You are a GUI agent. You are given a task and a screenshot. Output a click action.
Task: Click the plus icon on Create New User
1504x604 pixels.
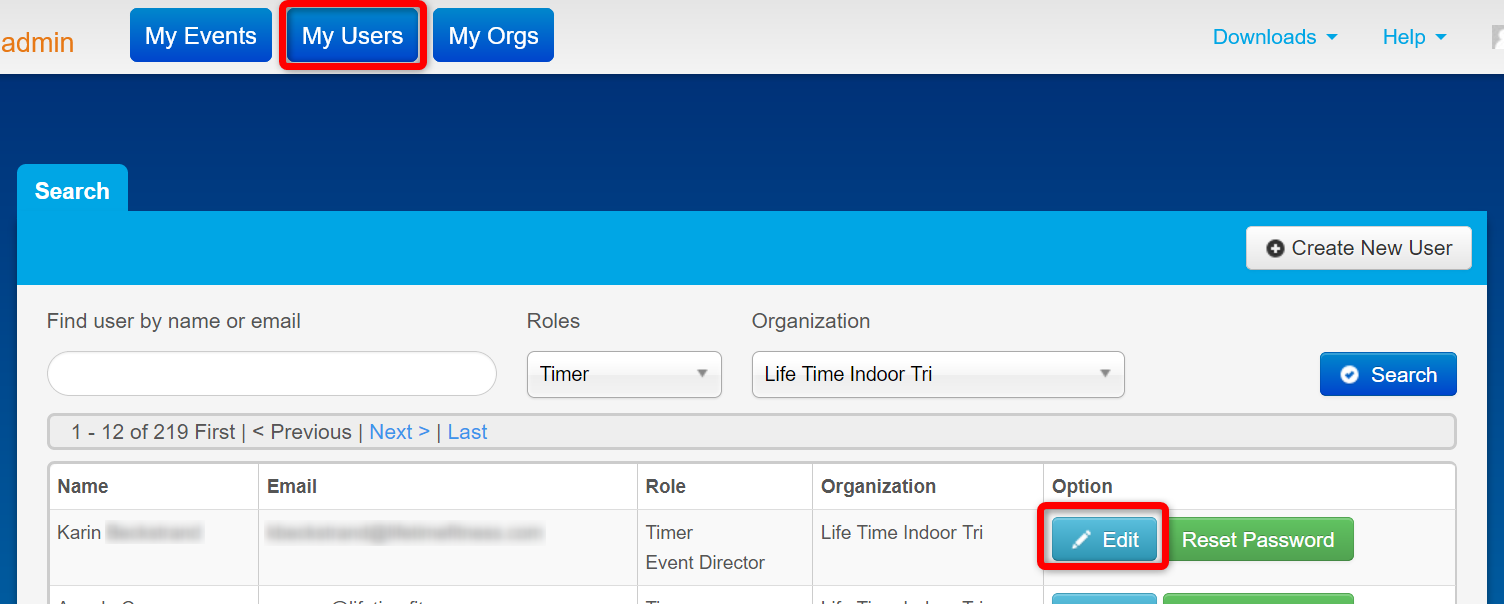coord(1275,249)
